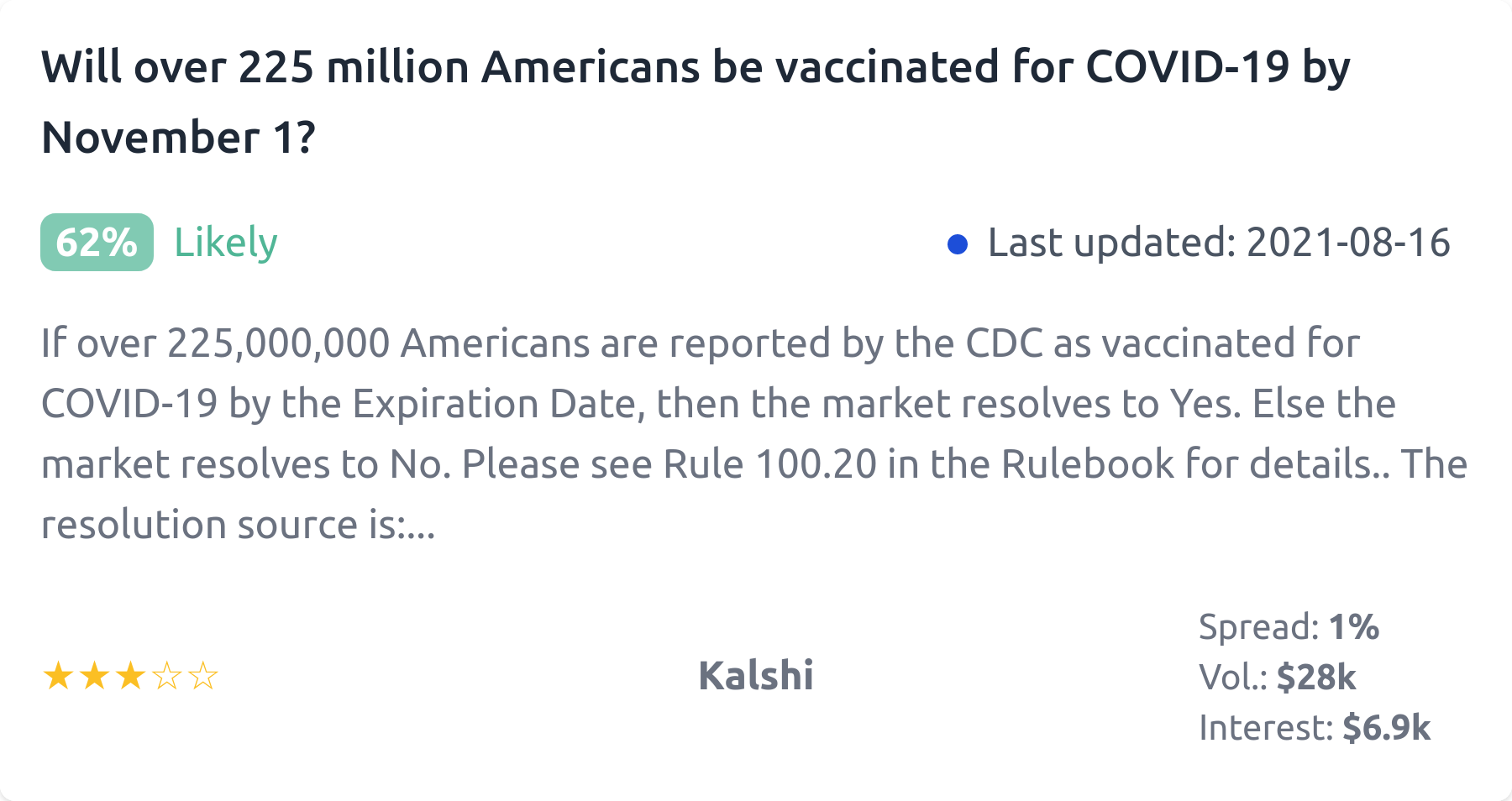Click the second filled gold star
Screen dimensions: 1512x801
pos(94,676)
